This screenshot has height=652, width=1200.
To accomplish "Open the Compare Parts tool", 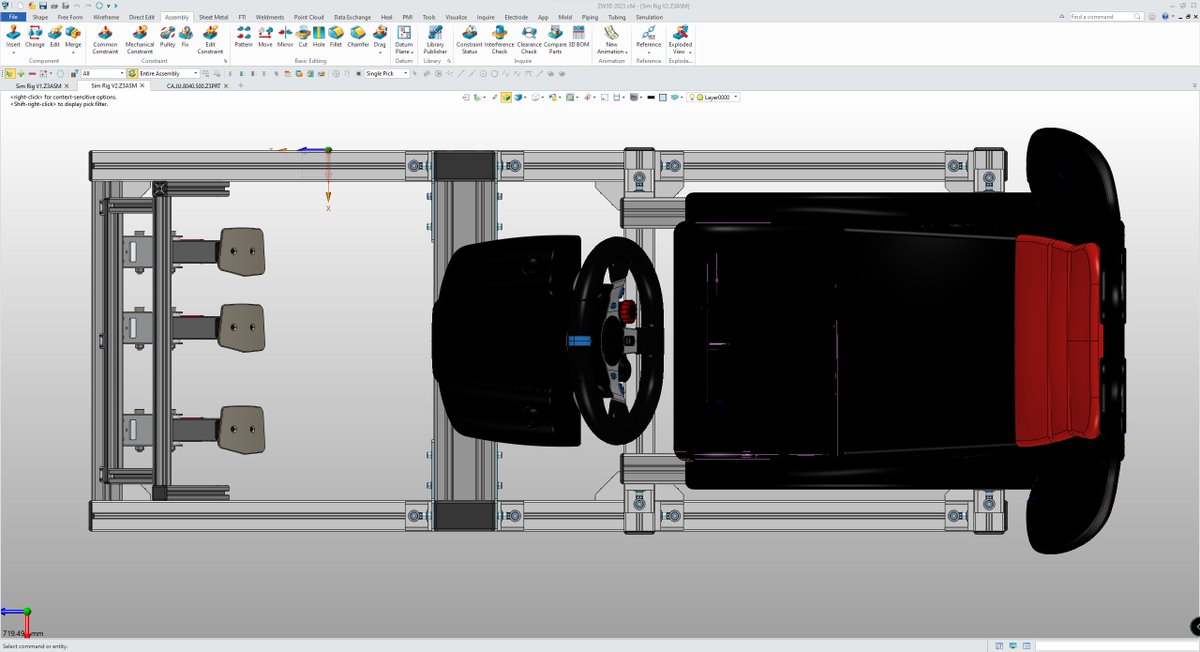I will click(x=555, y=39).
